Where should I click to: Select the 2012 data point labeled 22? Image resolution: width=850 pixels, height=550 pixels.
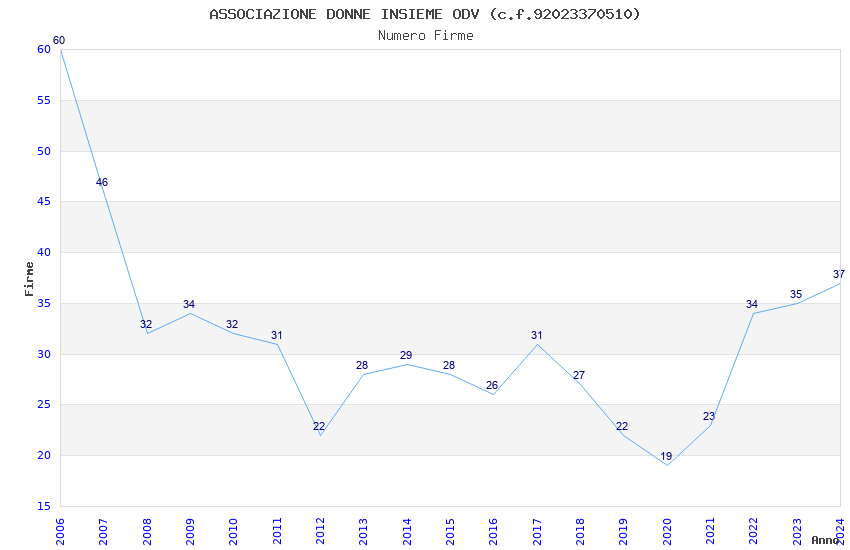coord(319,426)
